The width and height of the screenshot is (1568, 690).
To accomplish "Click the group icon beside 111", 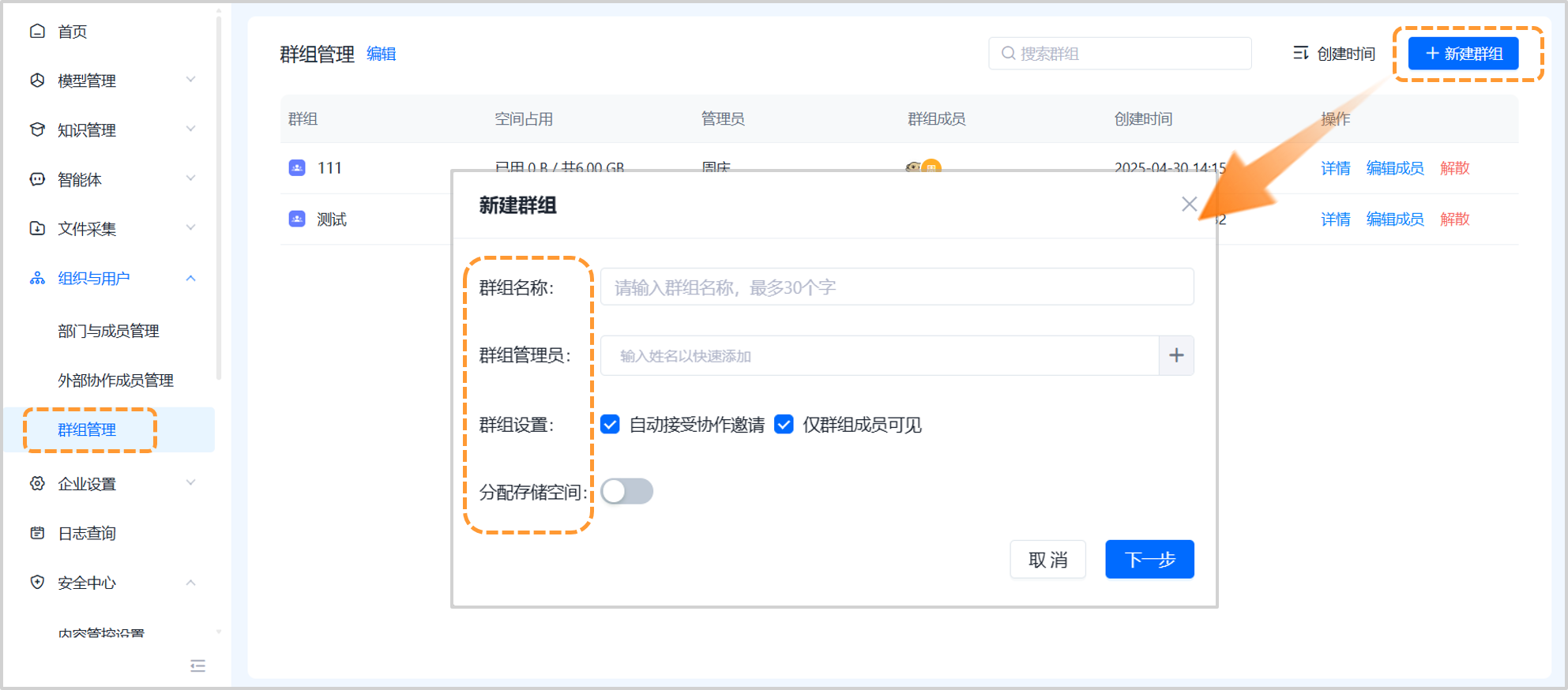I will point(297,167).
